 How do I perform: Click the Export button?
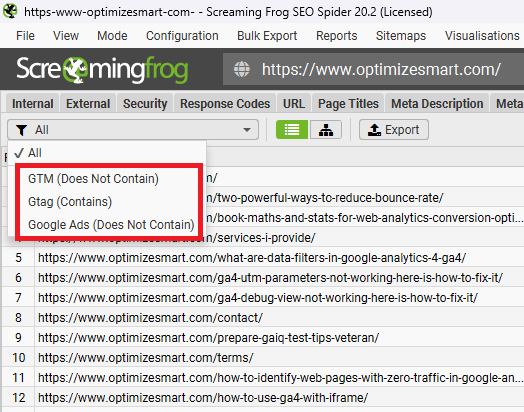click(394, 130)
